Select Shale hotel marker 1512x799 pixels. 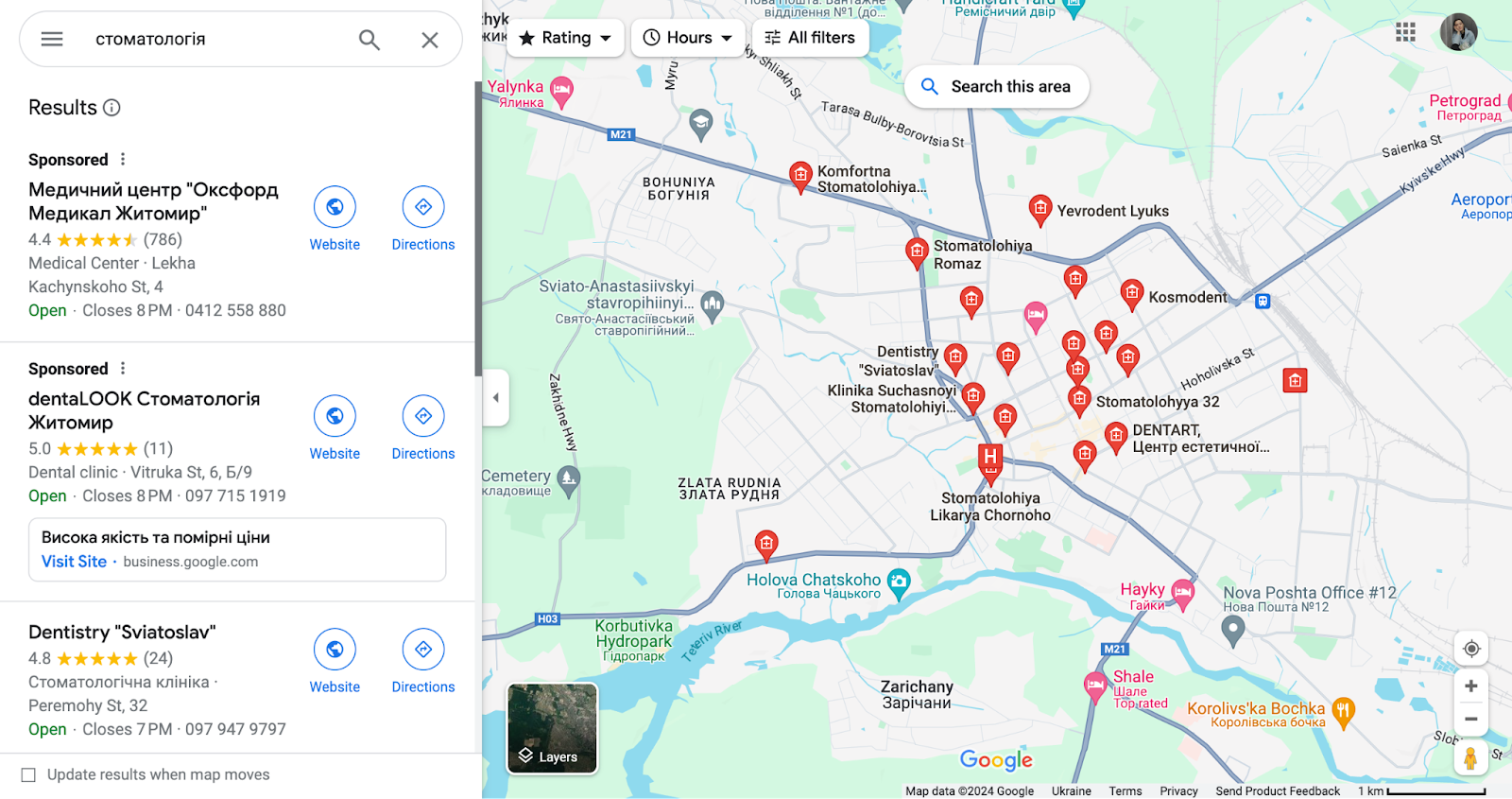1095,686
